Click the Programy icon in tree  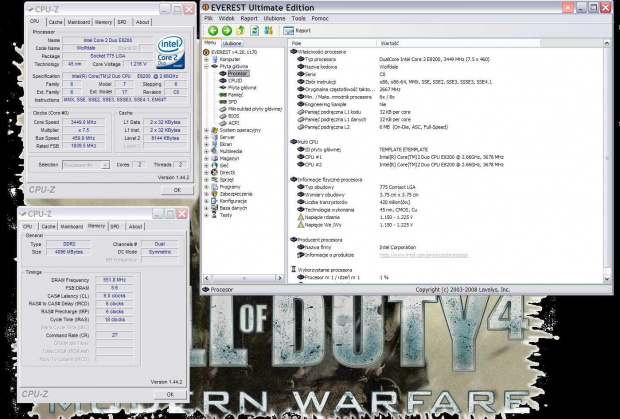click(214, 187)
